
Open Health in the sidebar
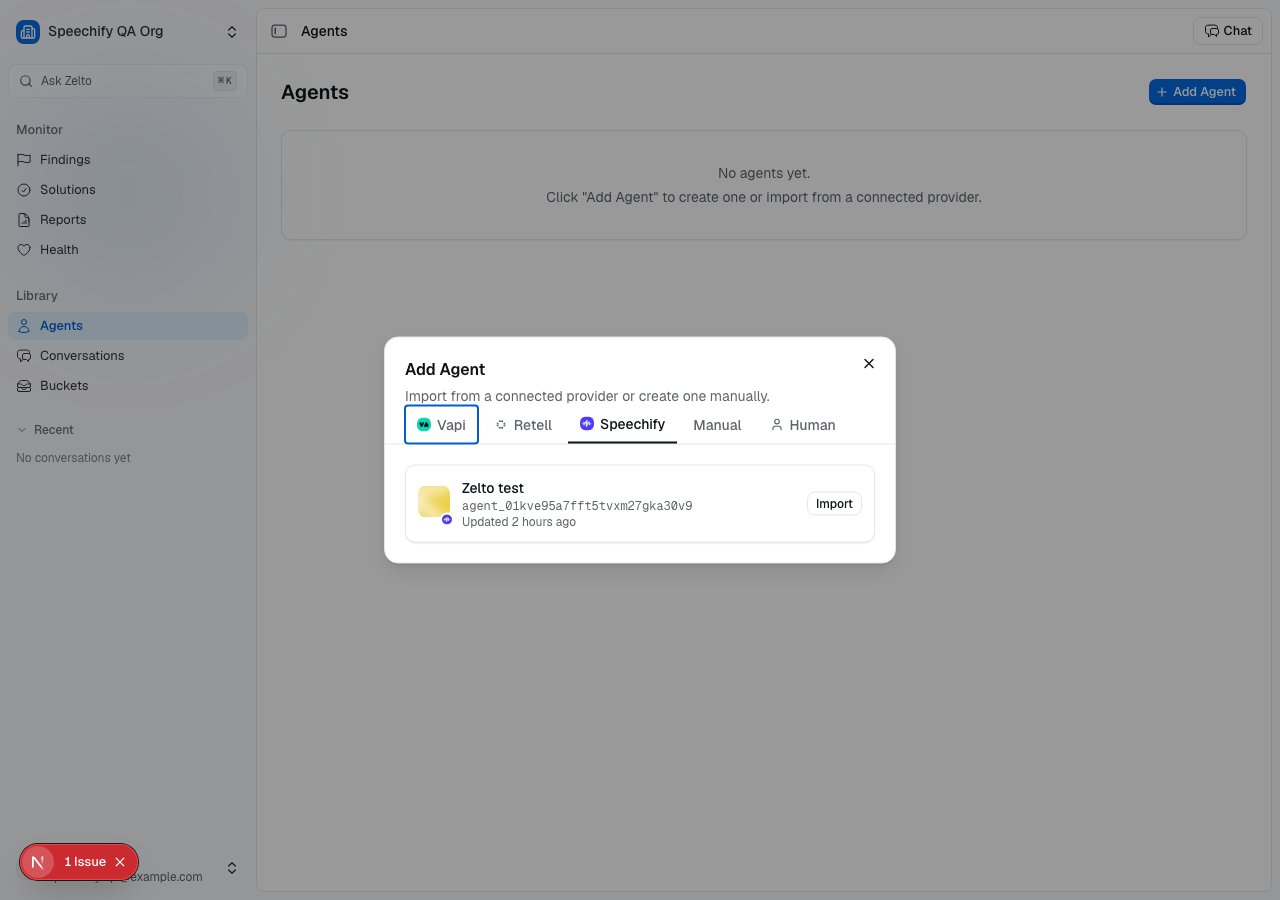(128, 250)
